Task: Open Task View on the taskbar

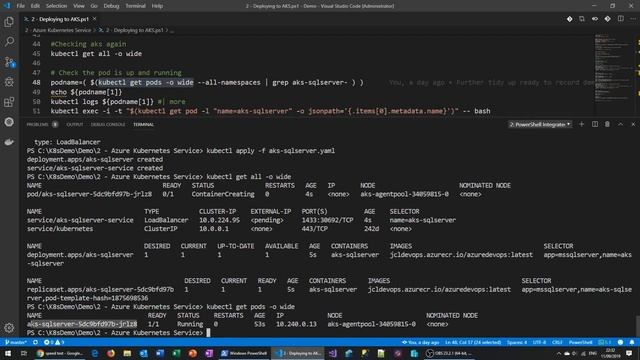Action: coord(24,353)
